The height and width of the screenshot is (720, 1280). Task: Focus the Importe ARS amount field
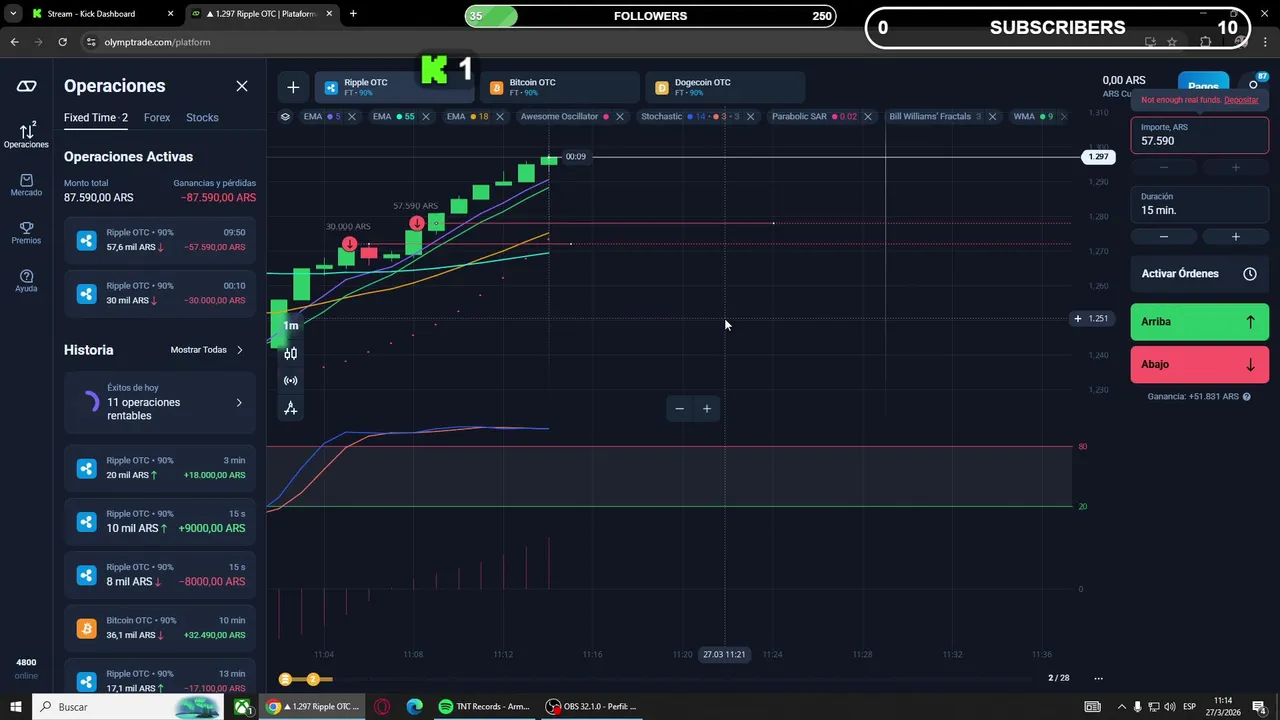point(1200,135)
